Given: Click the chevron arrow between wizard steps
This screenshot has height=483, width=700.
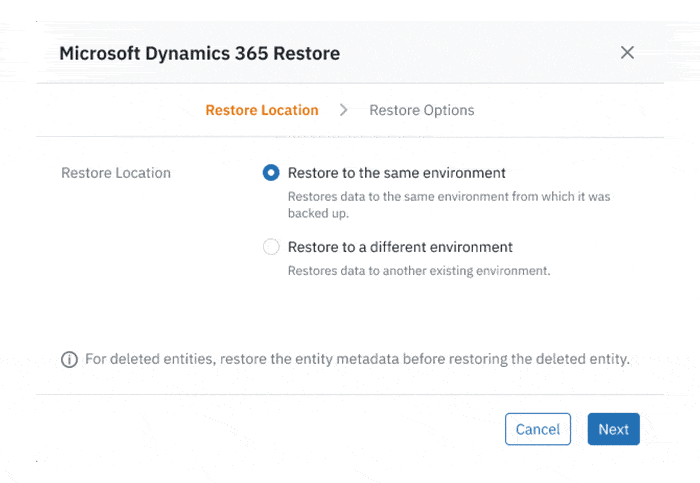Looking at the screenshot, I should pyautogui.click(x=344, y=110).
